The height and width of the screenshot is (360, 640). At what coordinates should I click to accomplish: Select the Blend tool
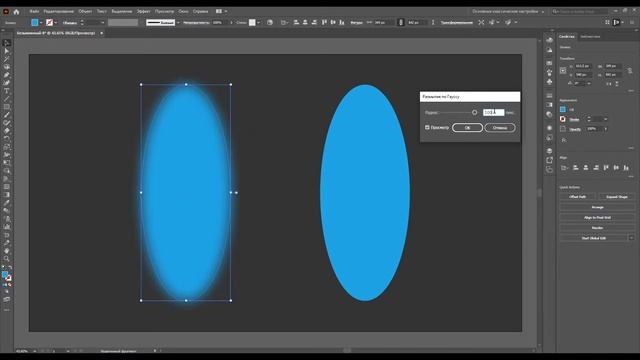tap(7, 211)
